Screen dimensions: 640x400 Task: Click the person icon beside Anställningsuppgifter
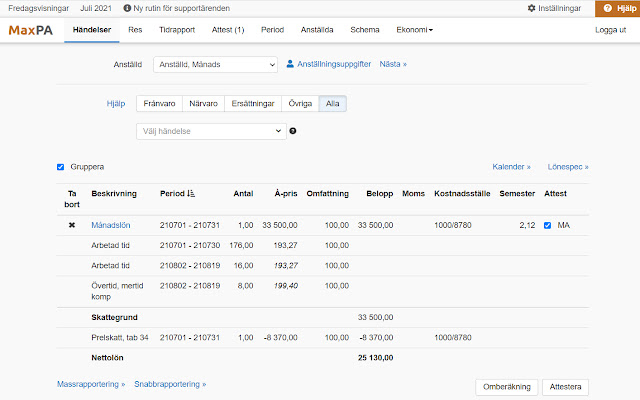tap(290, 64)
